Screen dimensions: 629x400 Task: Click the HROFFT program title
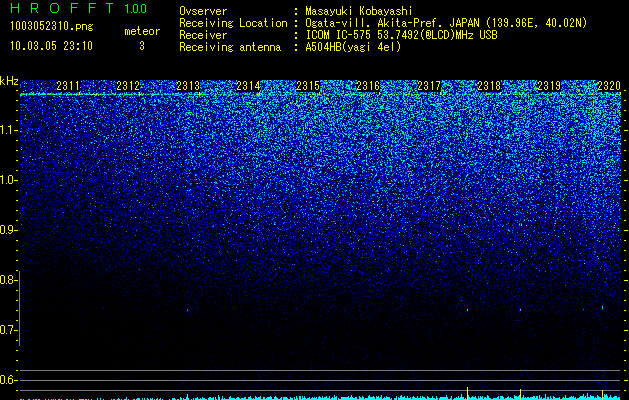(x=62, y=8)
